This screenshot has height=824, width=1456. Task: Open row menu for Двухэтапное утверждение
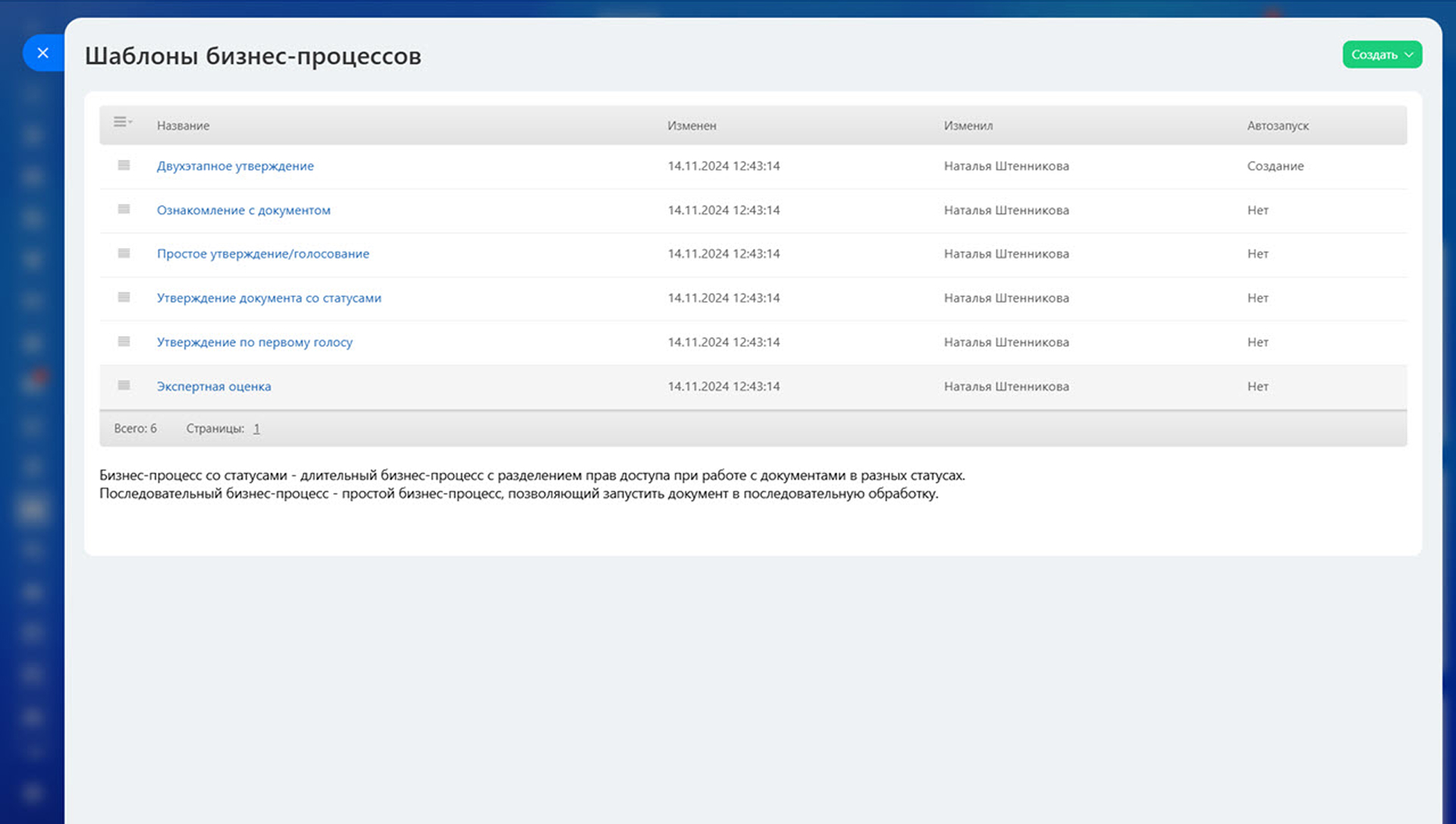pos(124,165)
